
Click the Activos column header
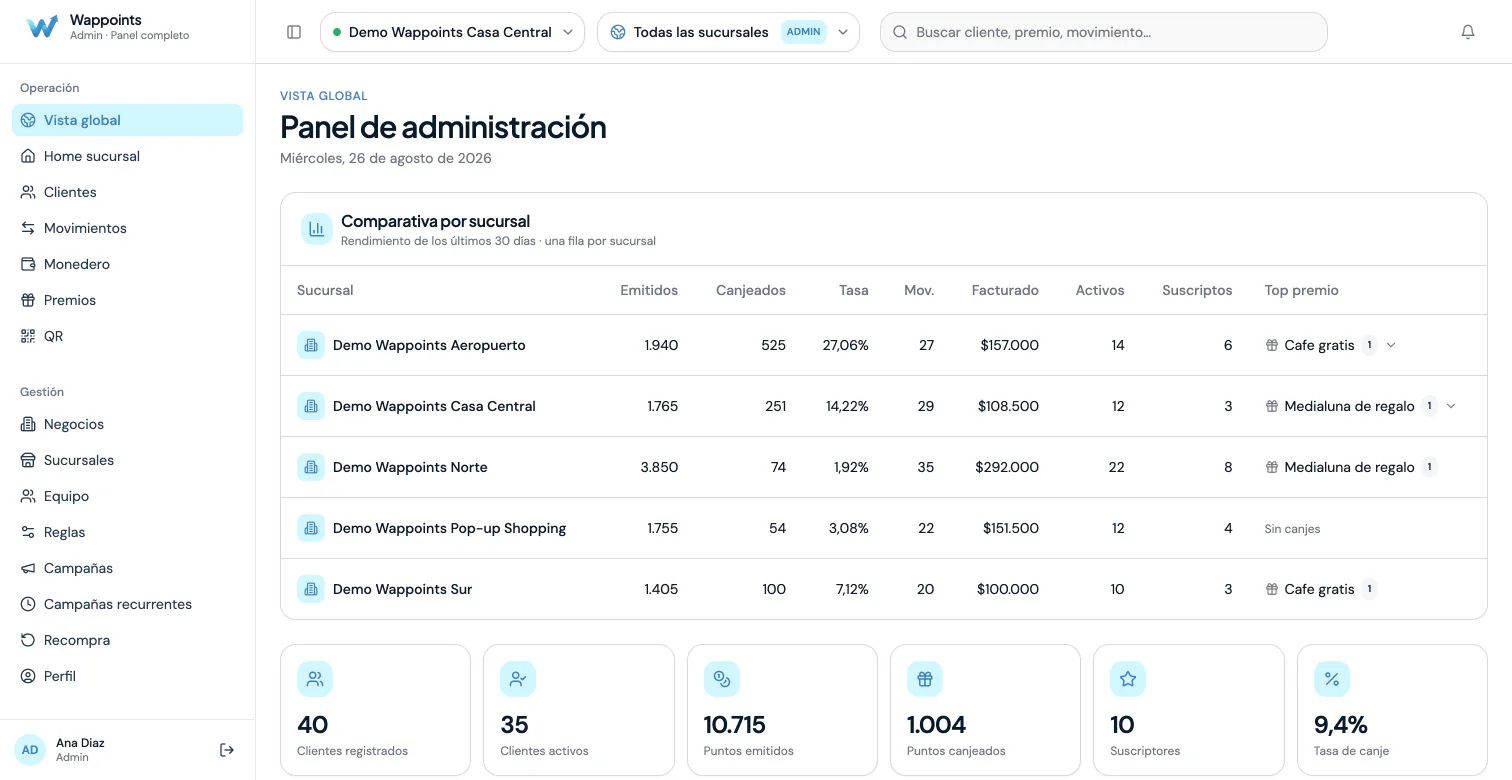point(1100,290)
